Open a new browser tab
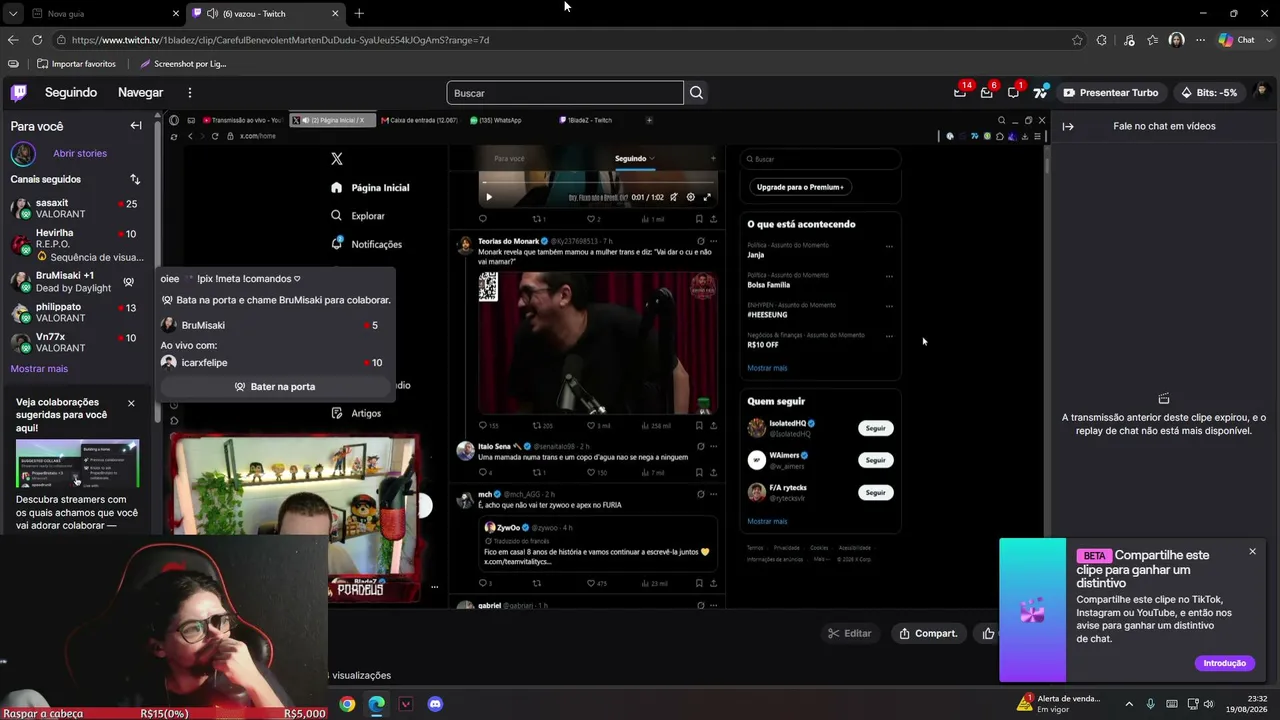Screen dimensions: 1280x720 tap(359, 13)
